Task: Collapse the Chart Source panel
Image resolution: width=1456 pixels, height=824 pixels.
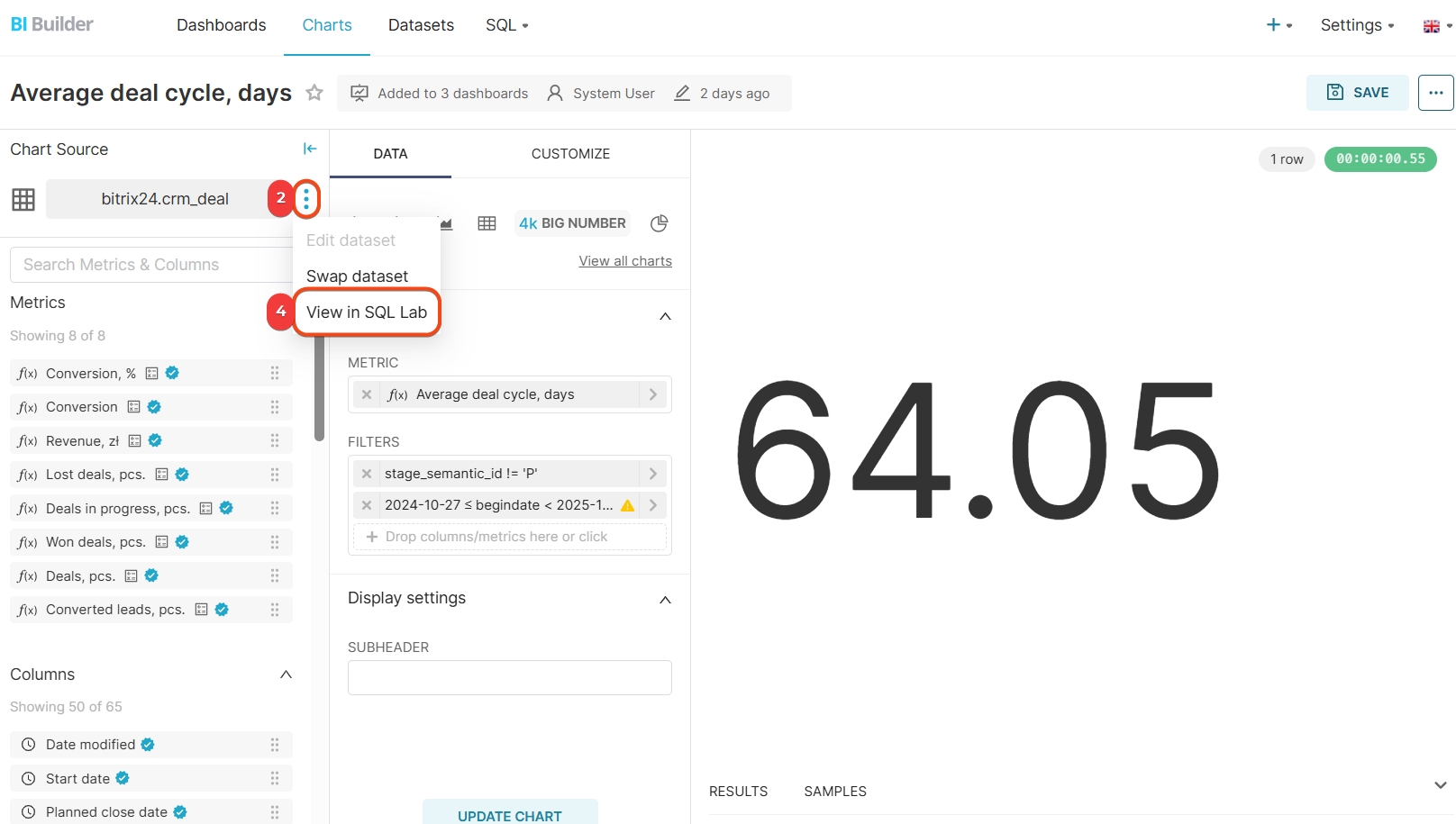Action: click(x=310, y=149)
